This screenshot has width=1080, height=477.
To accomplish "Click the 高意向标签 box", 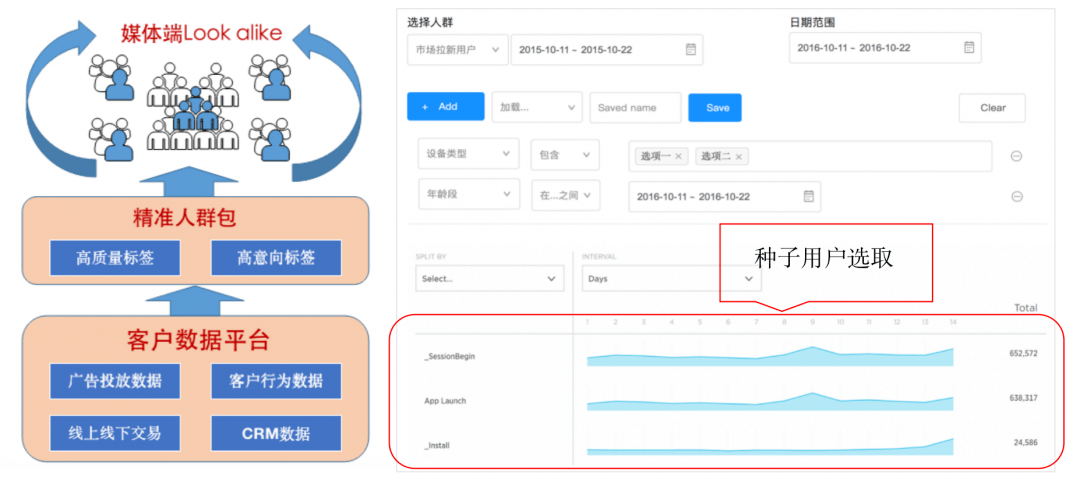I will point(276,258).
